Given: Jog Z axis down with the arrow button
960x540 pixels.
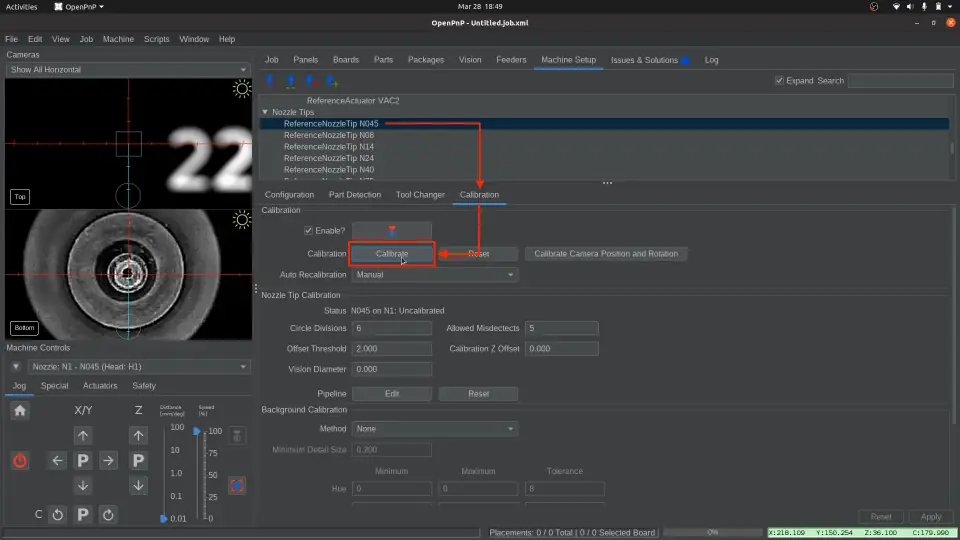Looking at the screenshot, I should 139,486.
